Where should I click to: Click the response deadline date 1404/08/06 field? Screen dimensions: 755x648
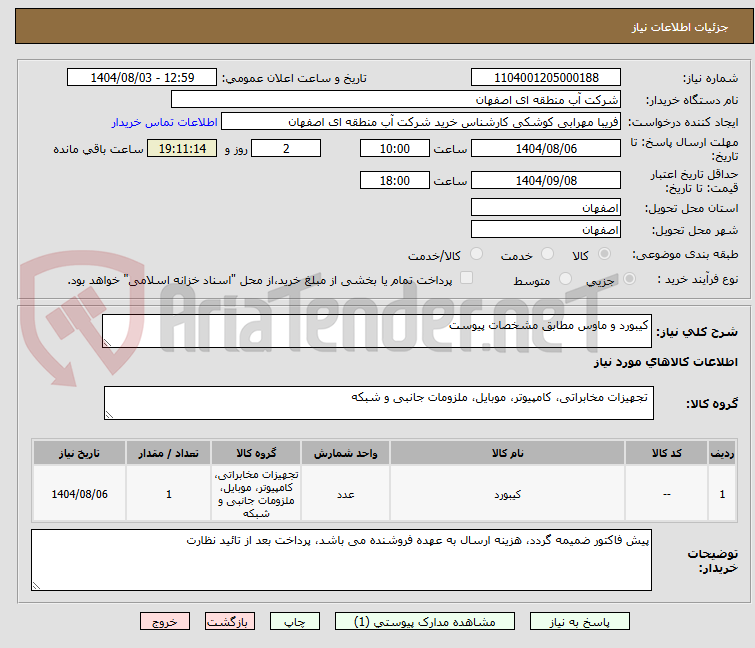coord(546,148)
